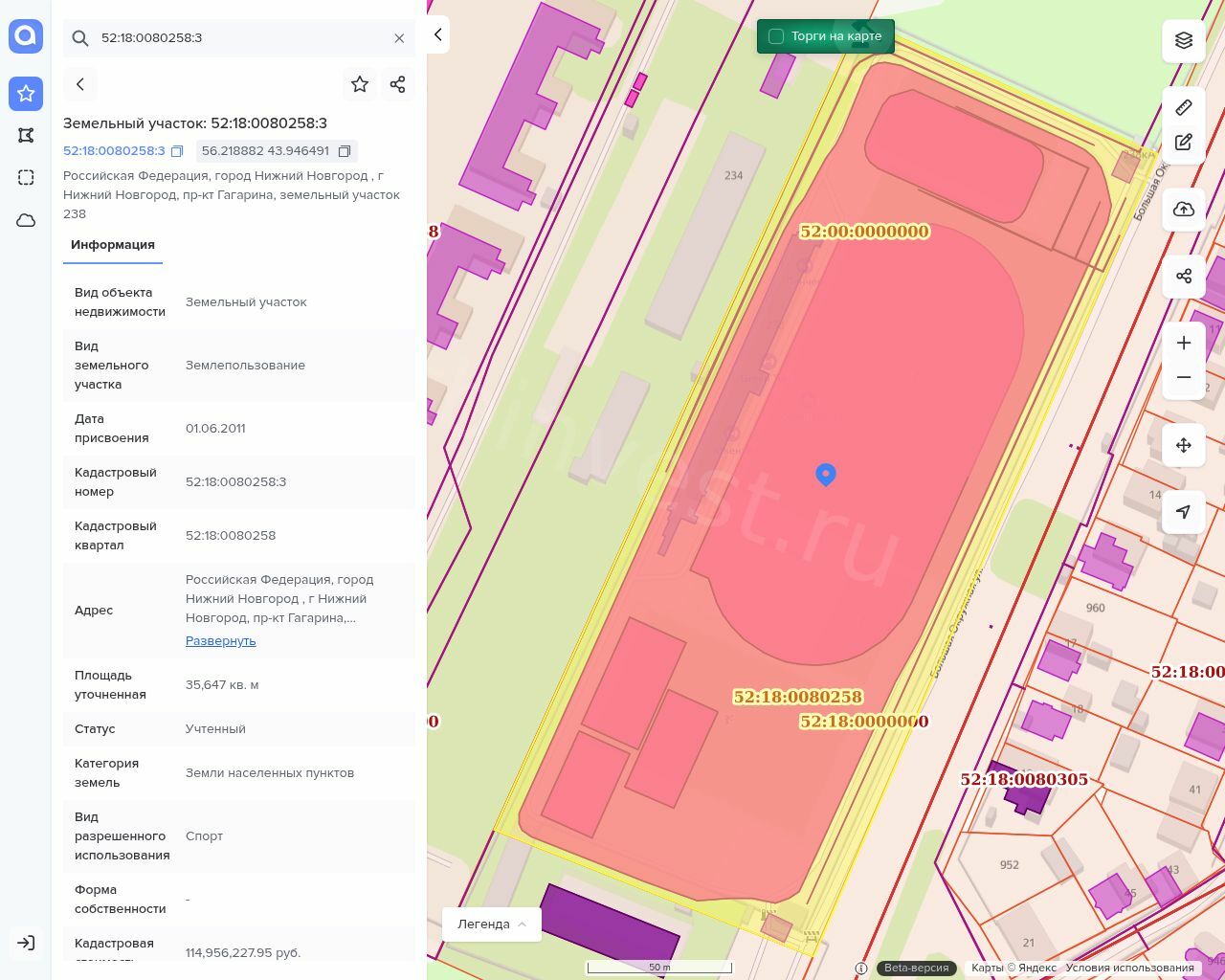Click the cloud upload icon on map
Viewport: 1225px width, 980px height.
click(x=1184, y=210)
